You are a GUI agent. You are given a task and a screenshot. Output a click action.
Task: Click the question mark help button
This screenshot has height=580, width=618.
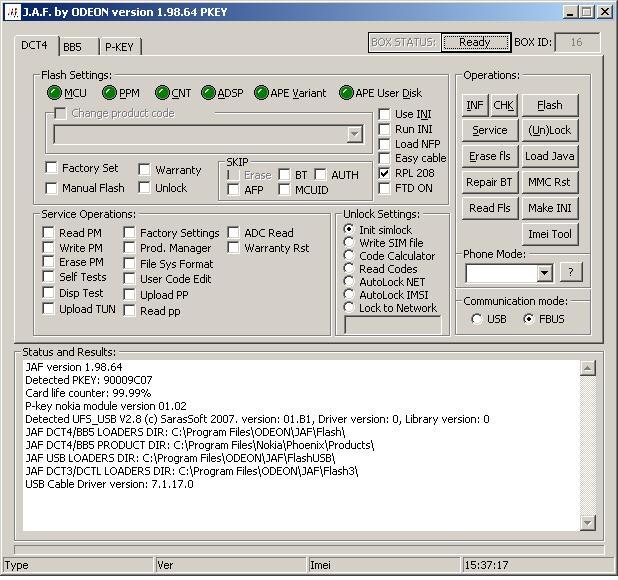pos(571,272)
